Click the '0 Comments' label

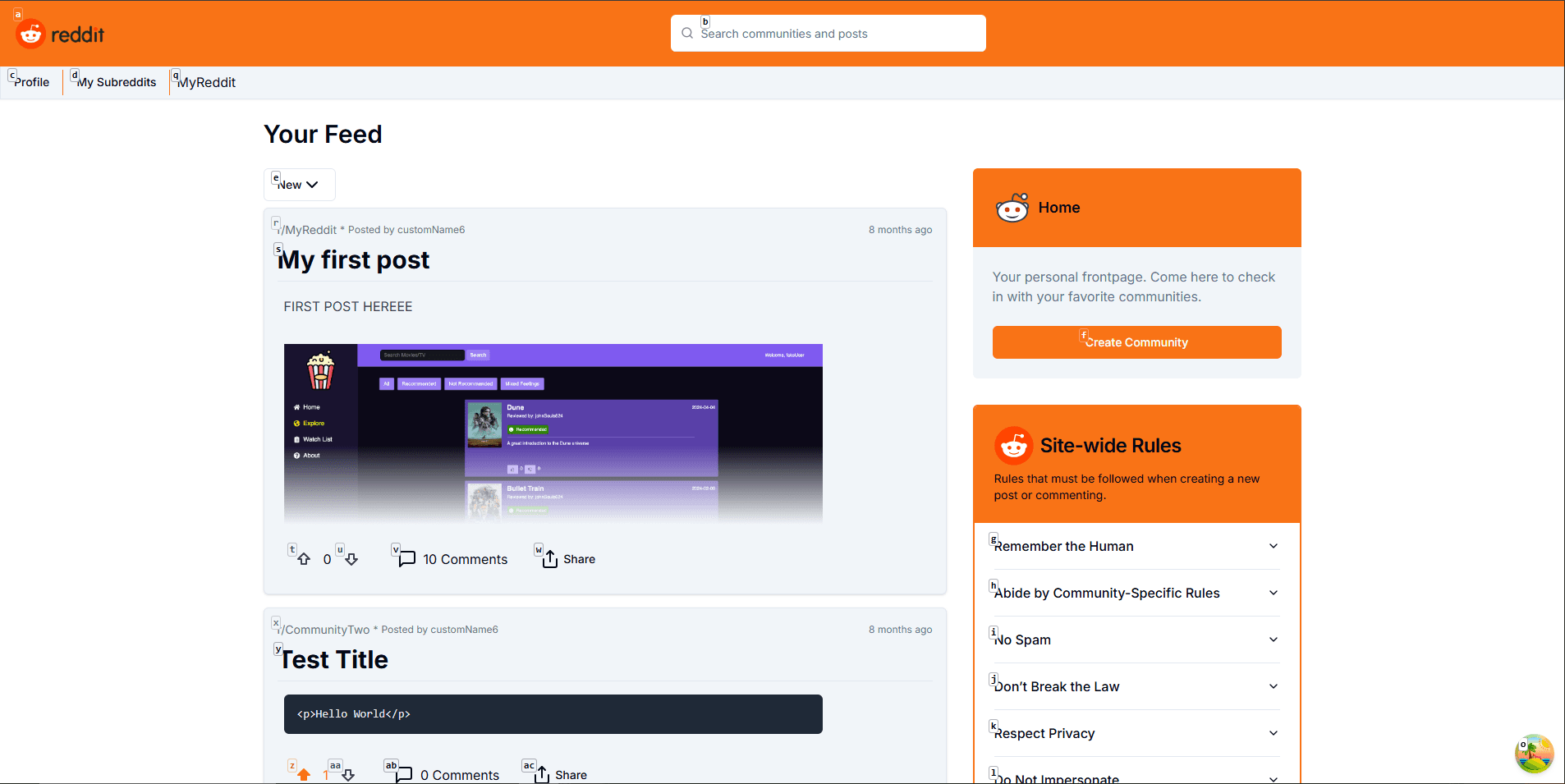click(460, 775)
